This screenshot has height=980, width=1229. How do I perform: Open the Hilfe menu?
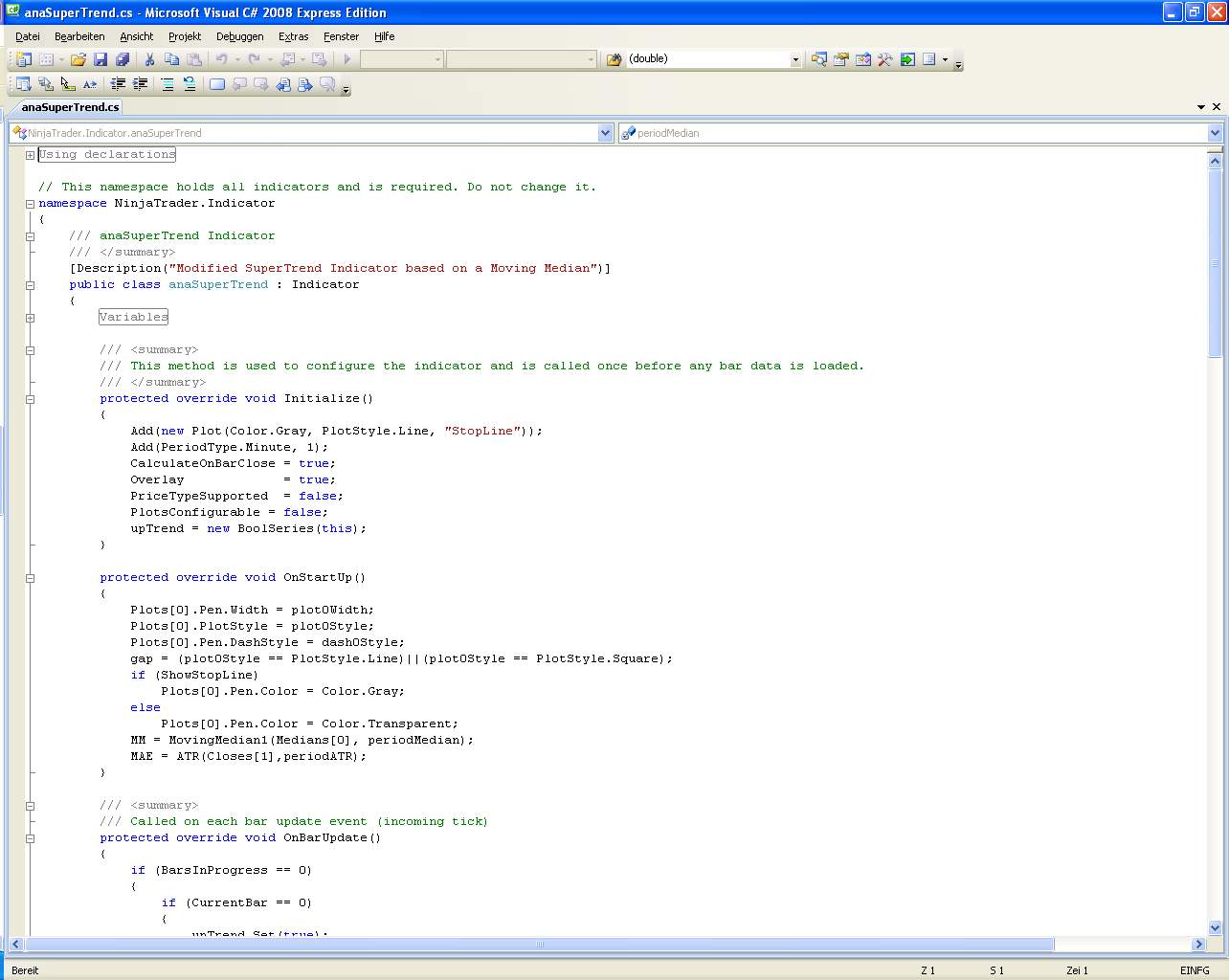385,36
